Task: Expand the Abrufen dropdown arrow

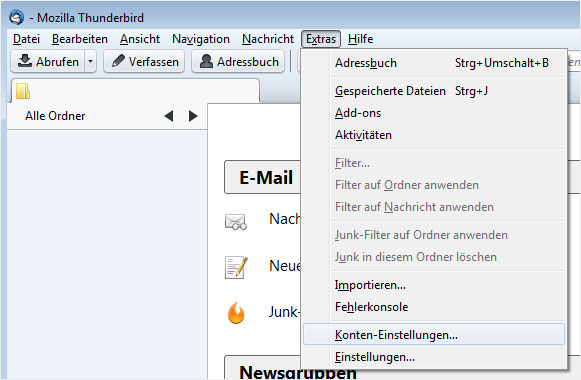Action: [x=90, y=61]
